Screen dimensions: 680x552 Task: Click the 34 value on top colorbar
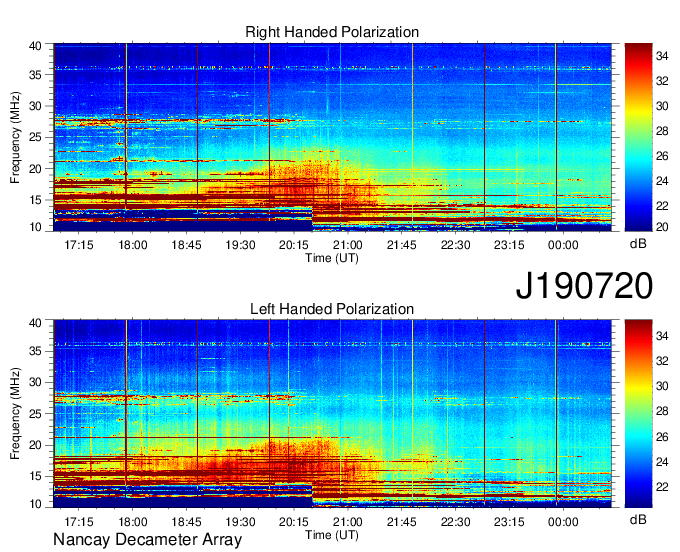tap(662, 56)
